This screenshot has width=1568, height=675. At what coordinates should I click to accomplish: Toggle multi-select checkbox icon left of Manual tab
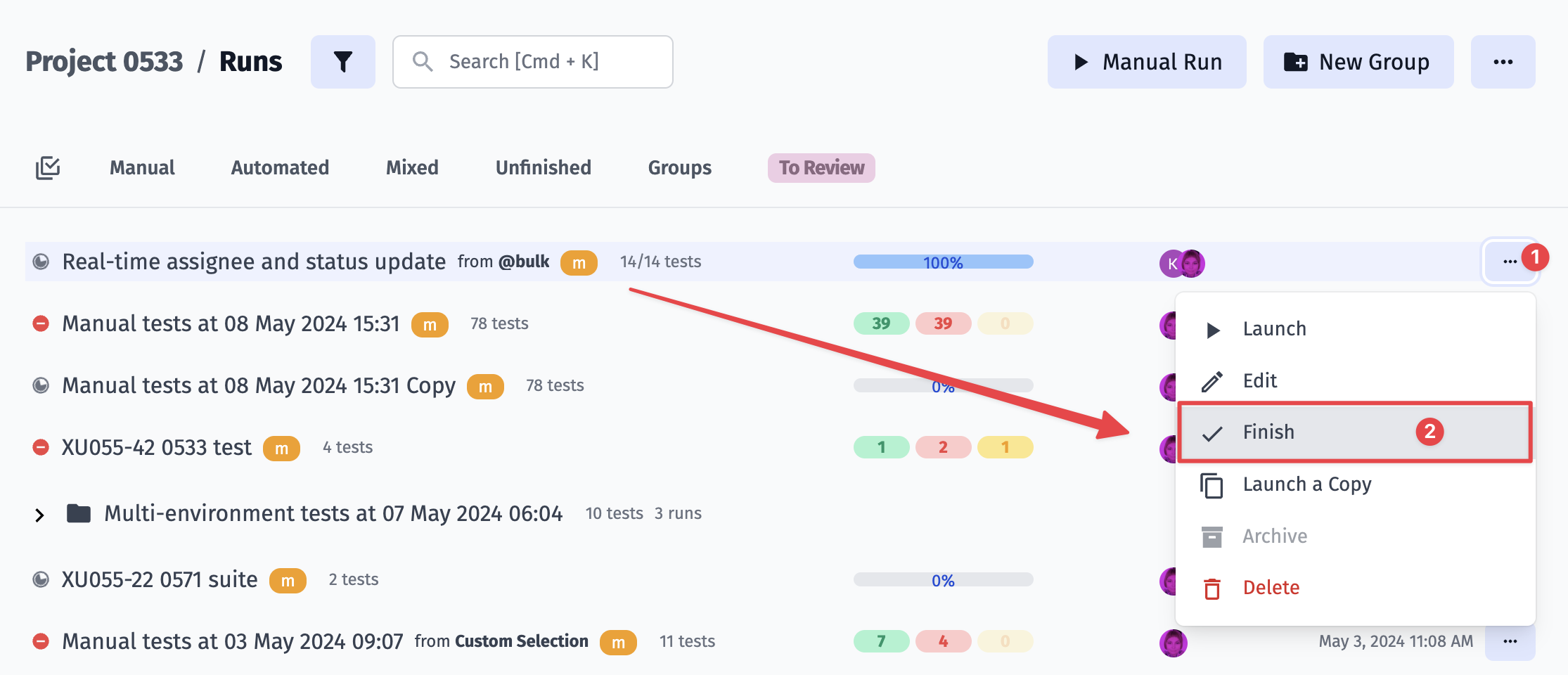tap(48, 168)
